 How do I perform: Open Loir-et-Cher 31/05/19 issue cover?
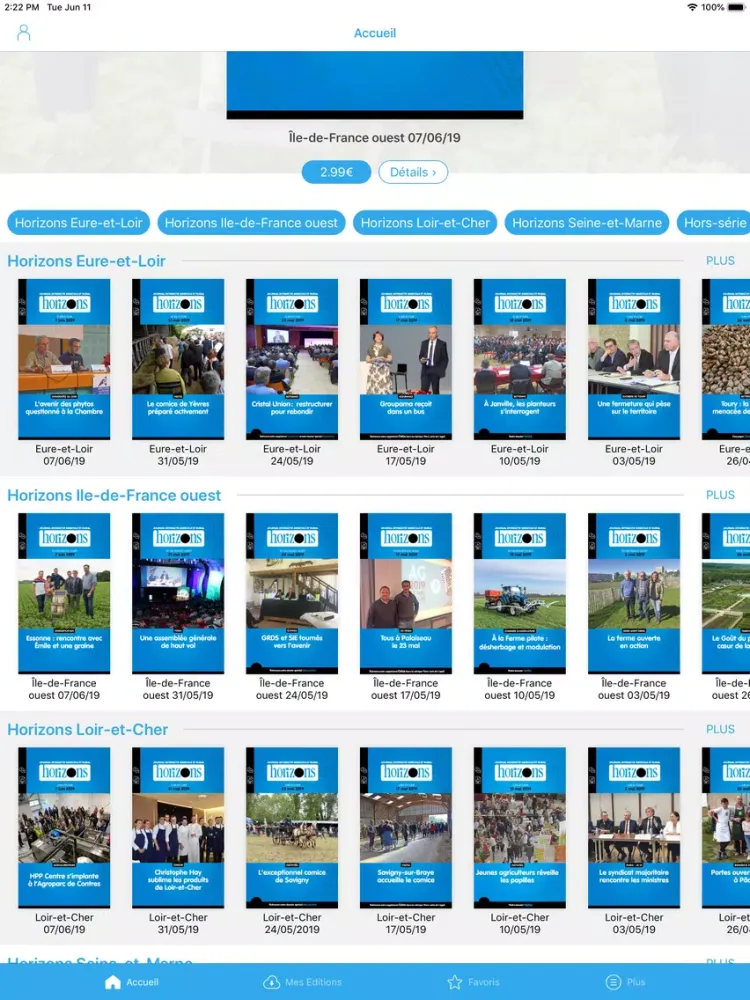point(178,827)
